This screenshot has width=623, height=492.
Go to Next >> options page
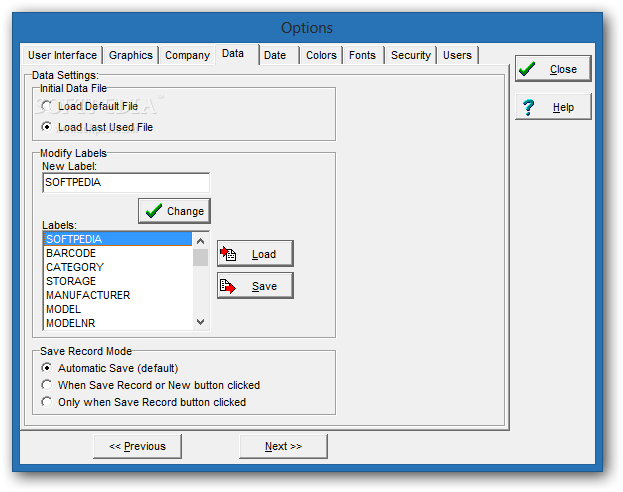click(x=283, y=446)
